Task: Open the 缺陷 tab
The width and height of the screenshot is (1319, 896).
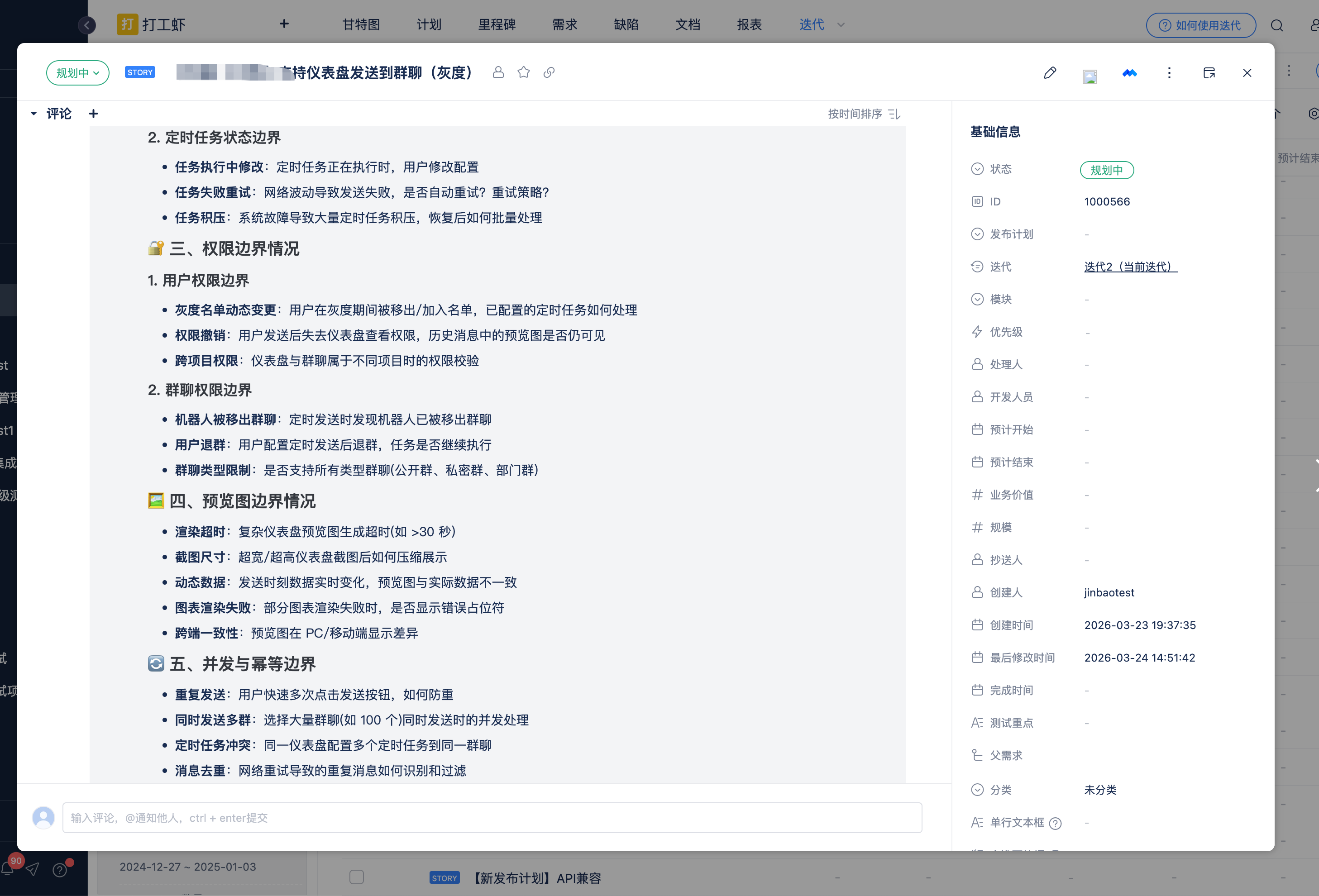Action: point(626,25)
